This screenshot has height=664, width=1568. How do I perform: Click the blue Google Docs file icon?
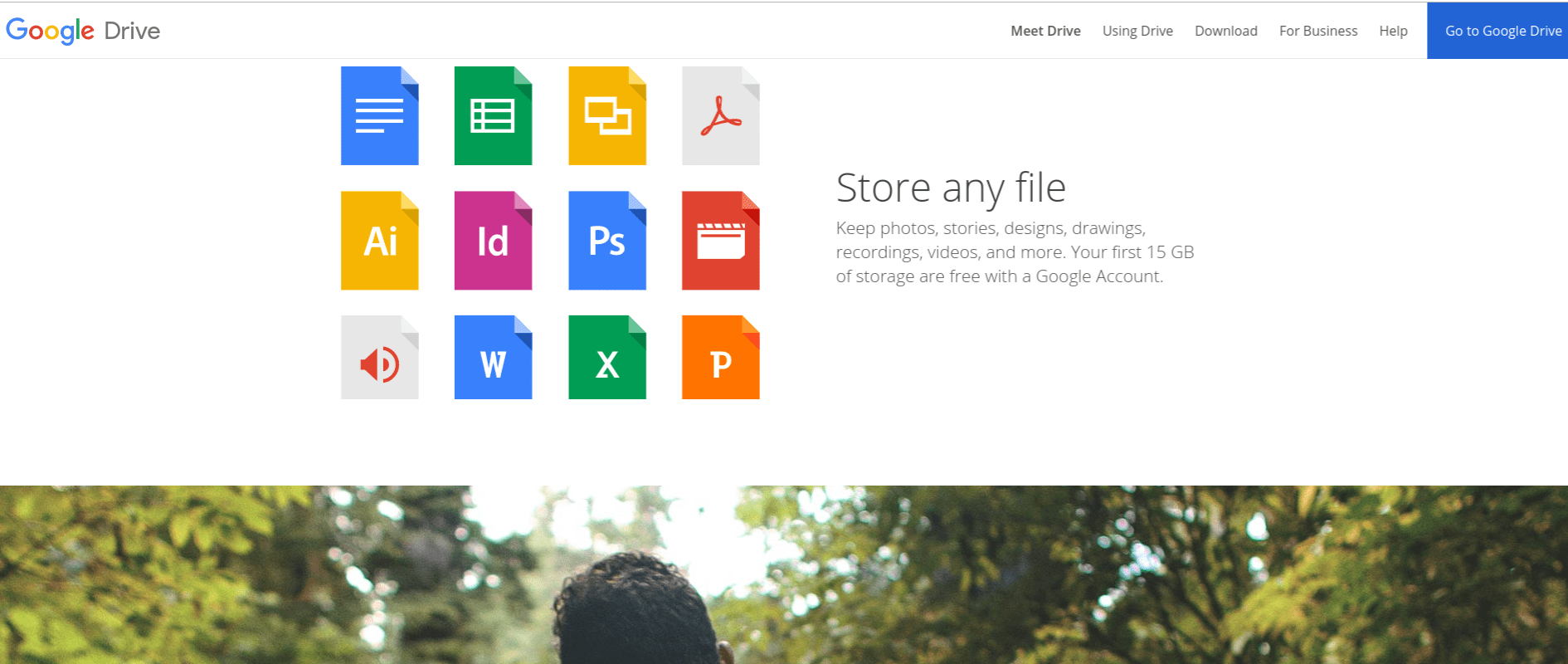pyautogui.click(x=380, y=115)
